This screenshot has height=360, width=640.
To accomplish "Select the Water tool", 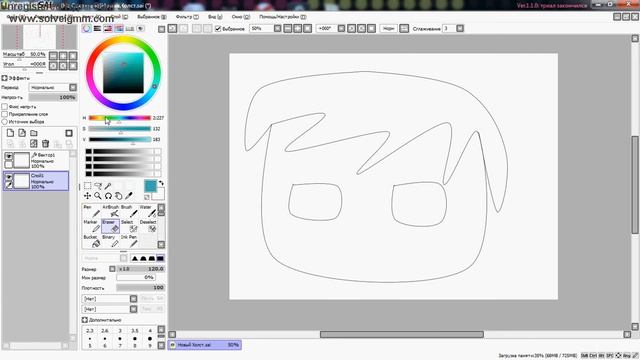I will [147, 211].
